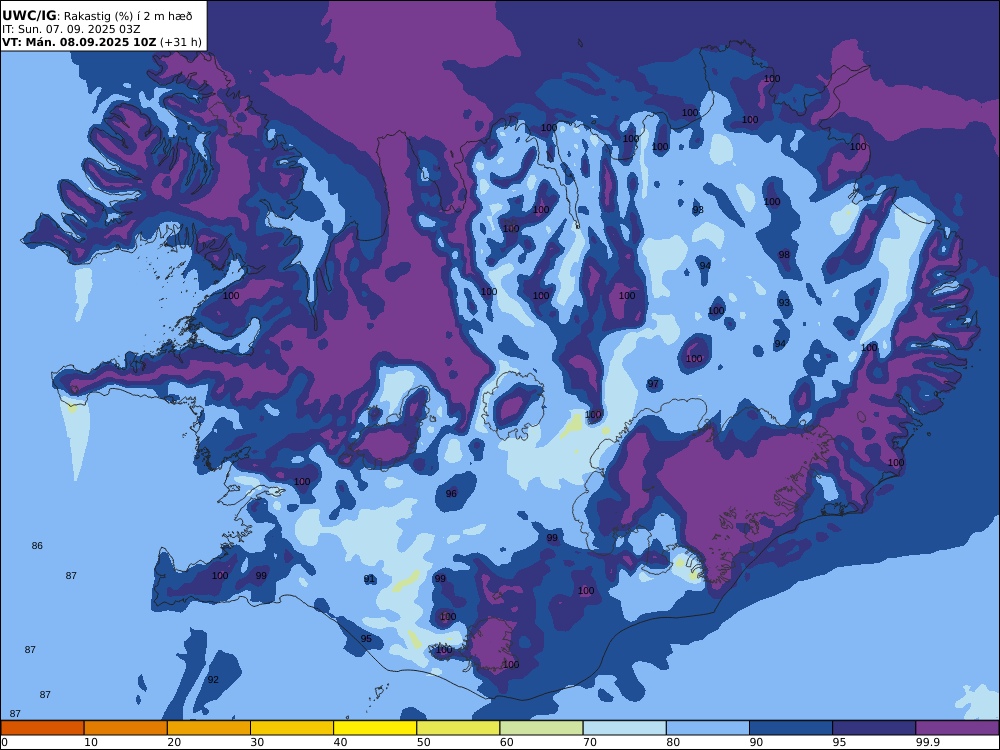Click the legend tick label '70'

[590, 742]
